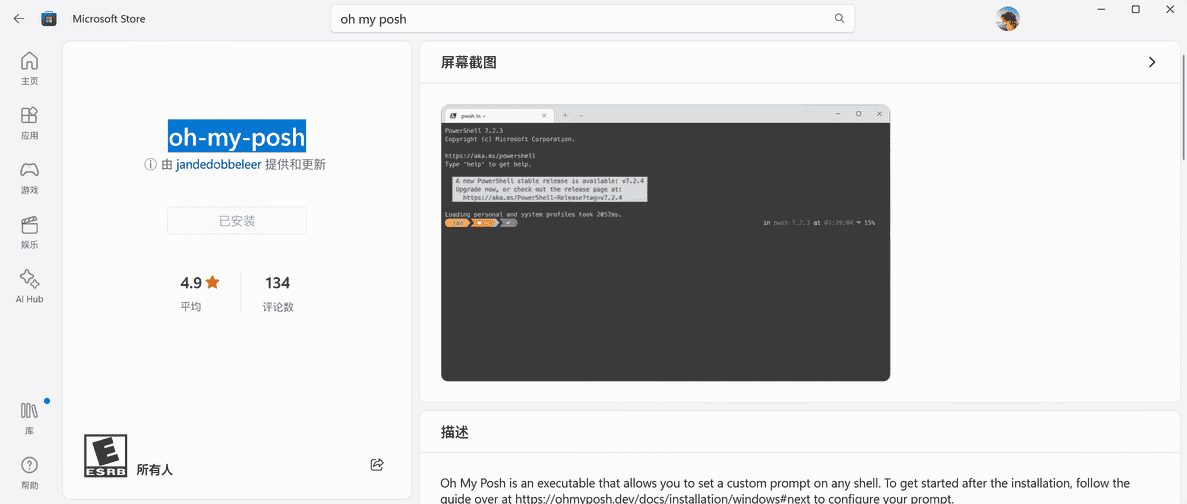Open the Library (库) page
The width and height of the screenshot is (1187, 504).
pyautogui.click(x=29, y=418)
